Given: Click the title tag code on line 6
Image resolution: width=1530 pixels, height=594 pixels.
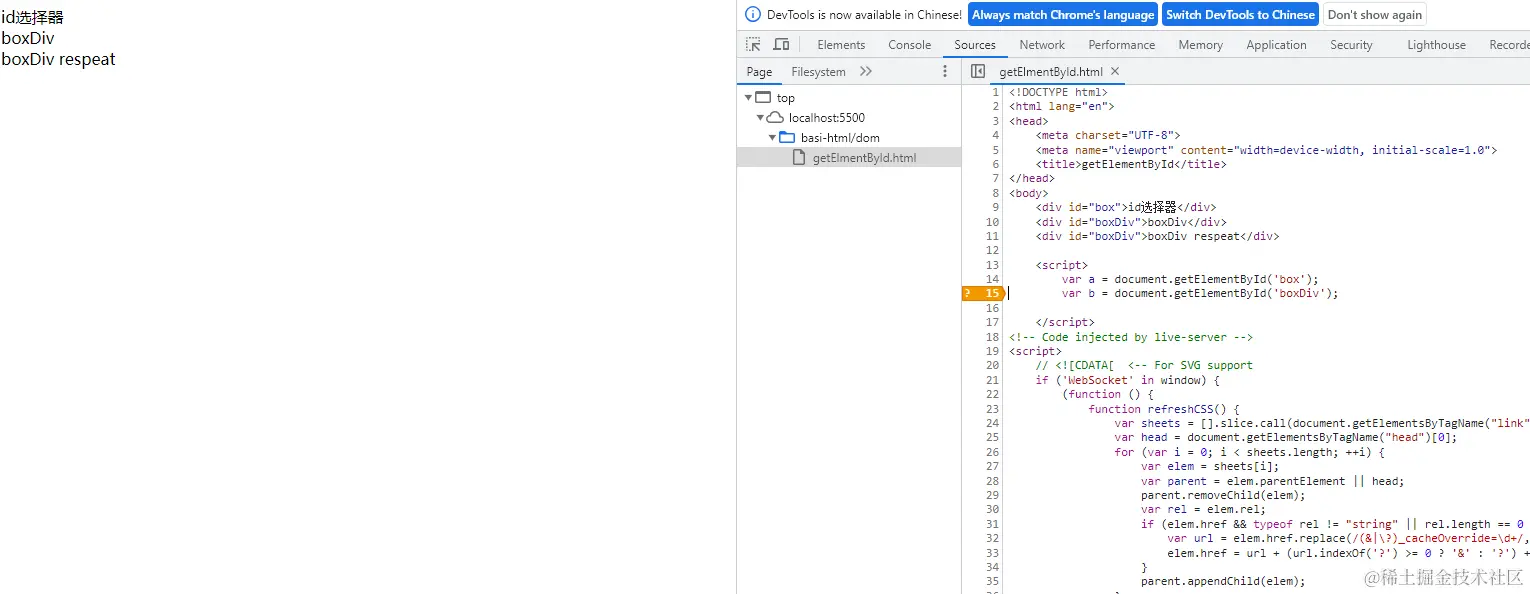Looking at the screenshot, I should (1131, 164).
